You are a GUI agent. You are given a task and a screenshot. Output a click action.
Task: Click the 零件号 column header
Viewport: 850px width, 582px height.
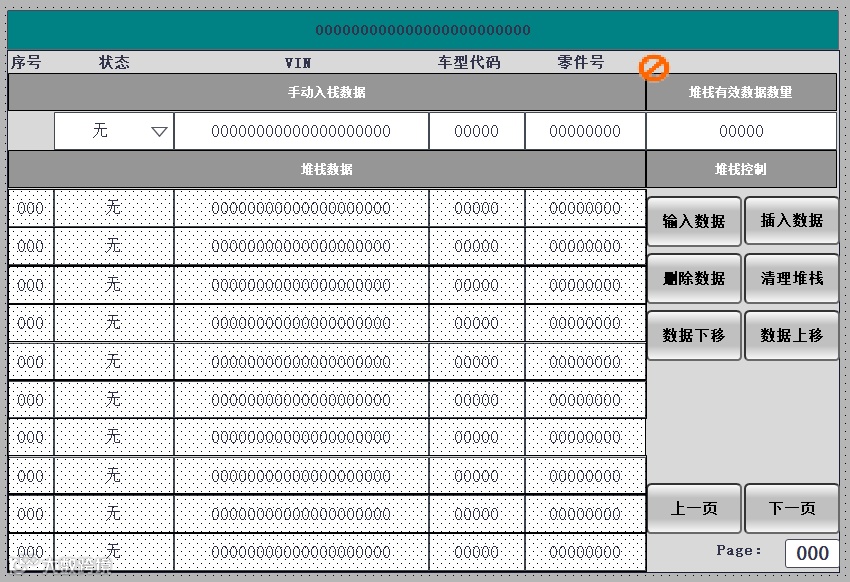click(581, 62)
